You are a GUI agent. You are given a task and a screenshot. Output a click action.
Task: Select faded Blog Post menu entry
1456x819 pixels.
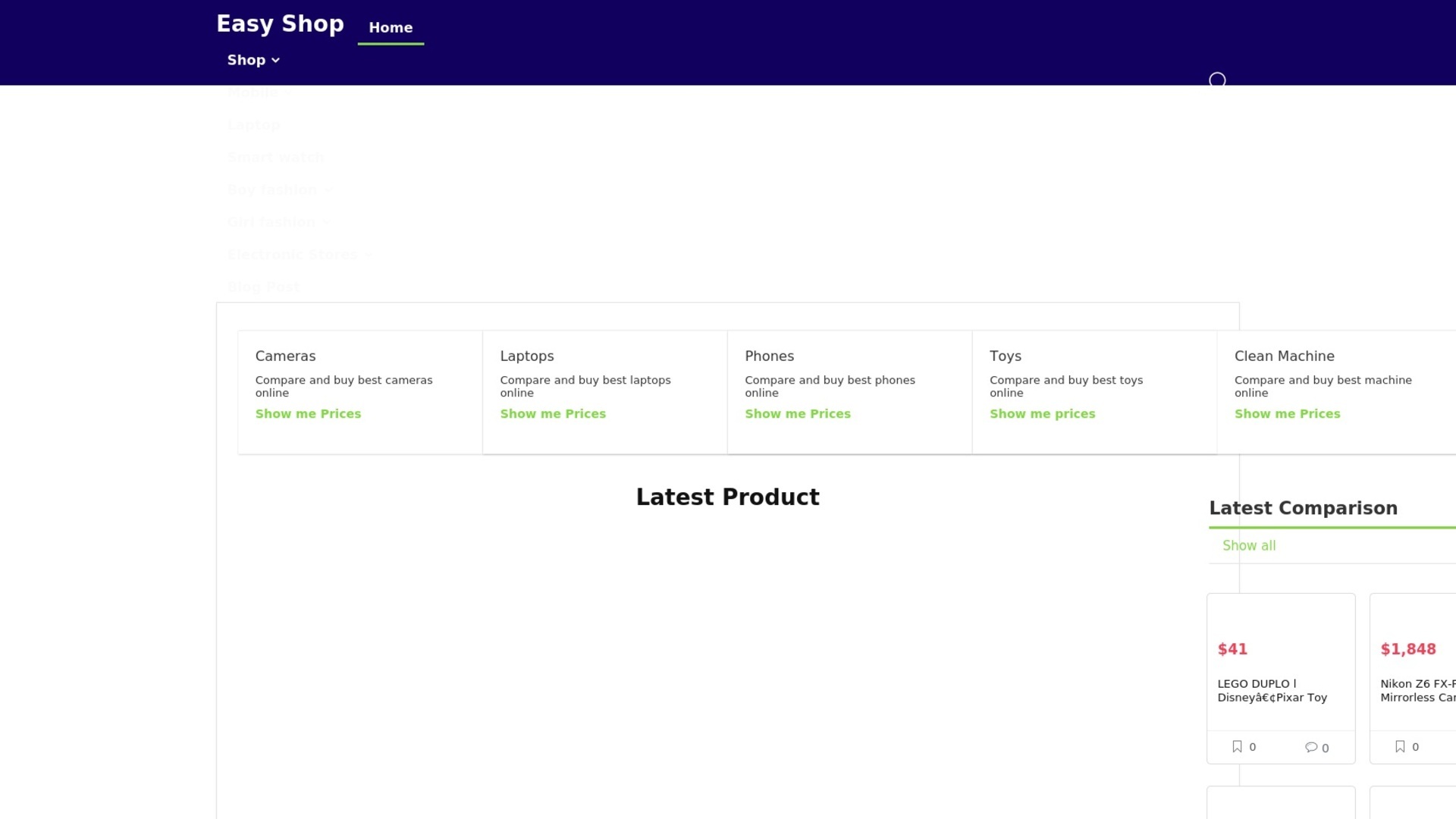[x=264, y=287]
